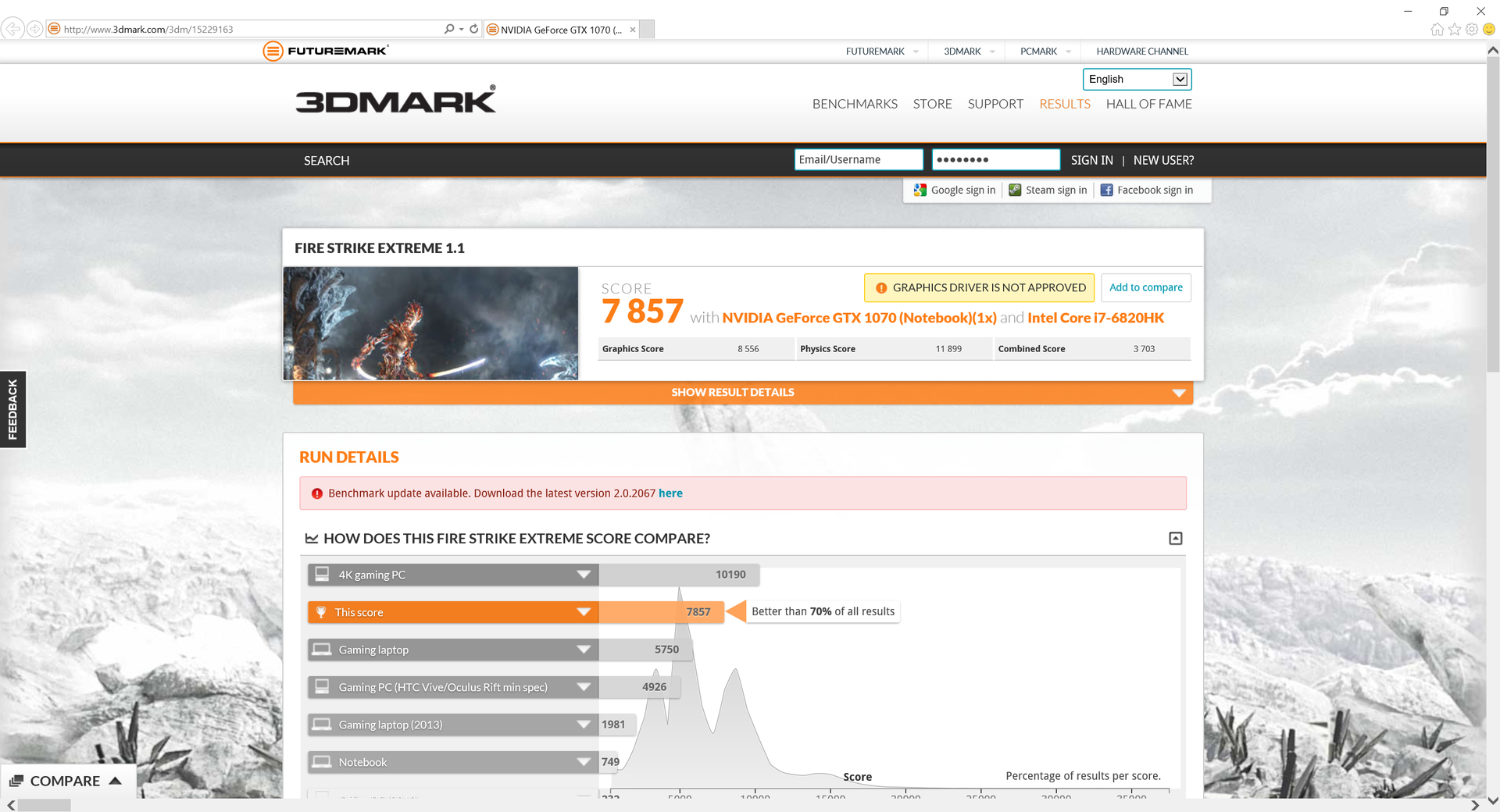Click the red alert icon in update banner
The image size is (1500, 812).
pyautogui.click(x=317, y=493)
